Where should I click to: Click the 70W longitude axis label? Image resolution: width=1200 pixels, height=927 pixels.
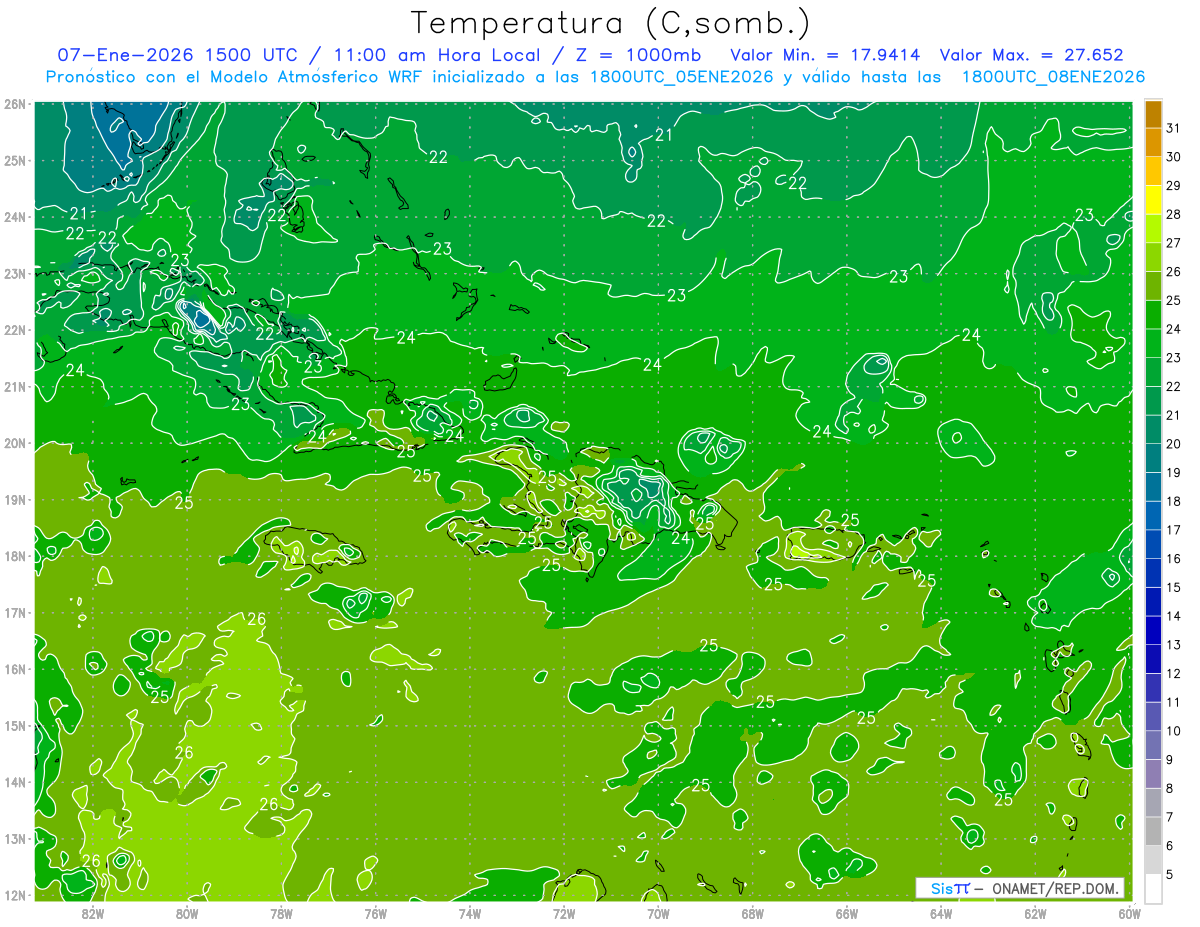[658, 914]
